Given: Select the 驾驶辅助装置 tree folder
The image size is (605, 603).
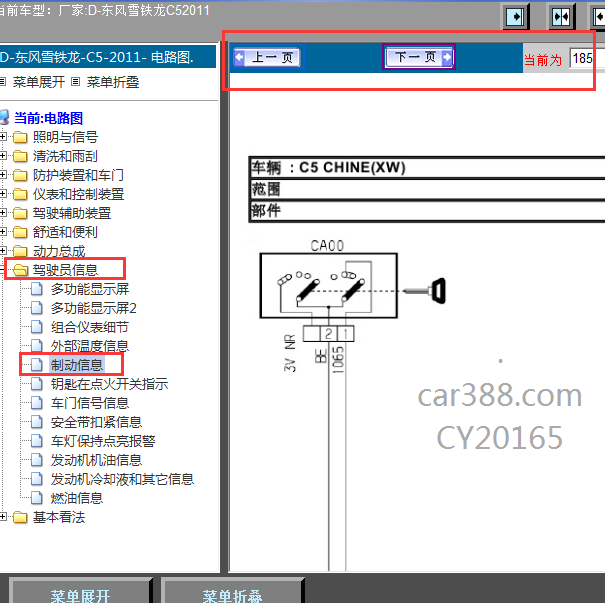Looking at the screenshot, I should point(72,213).
